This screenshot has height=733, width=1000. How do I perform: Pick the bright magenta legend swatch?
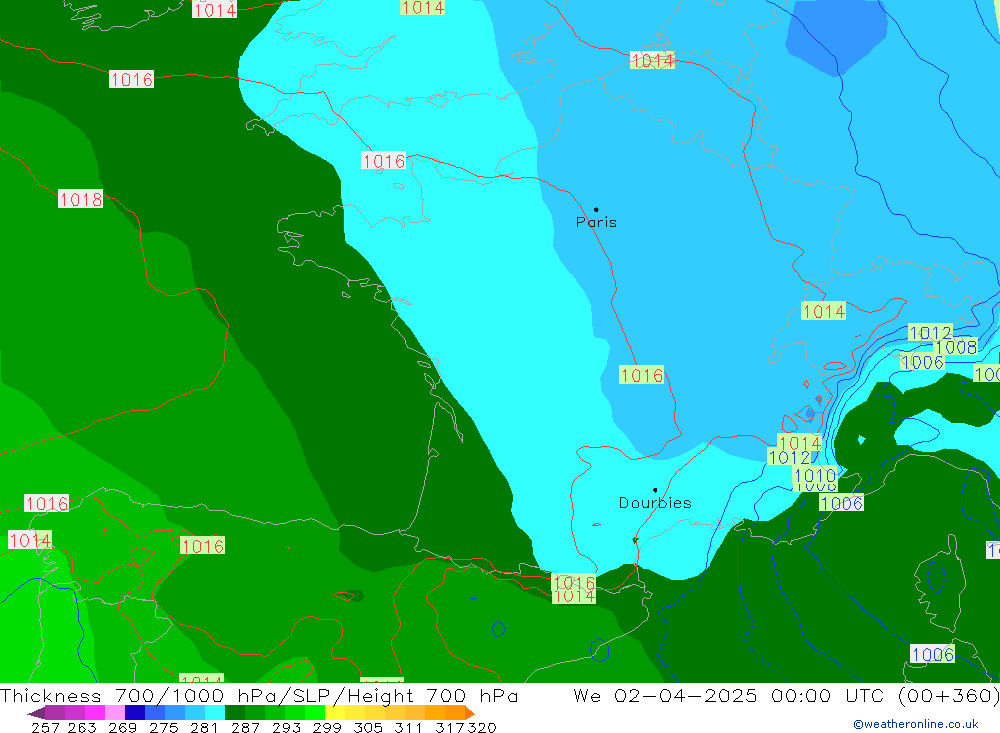[95, 713]
